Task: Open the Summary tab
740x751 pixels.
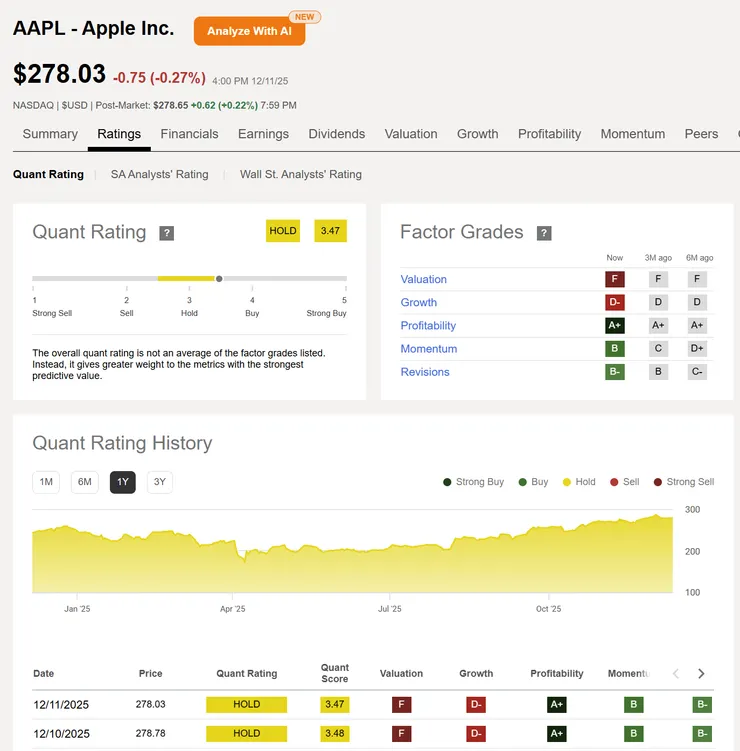Action: pos(50,134)
